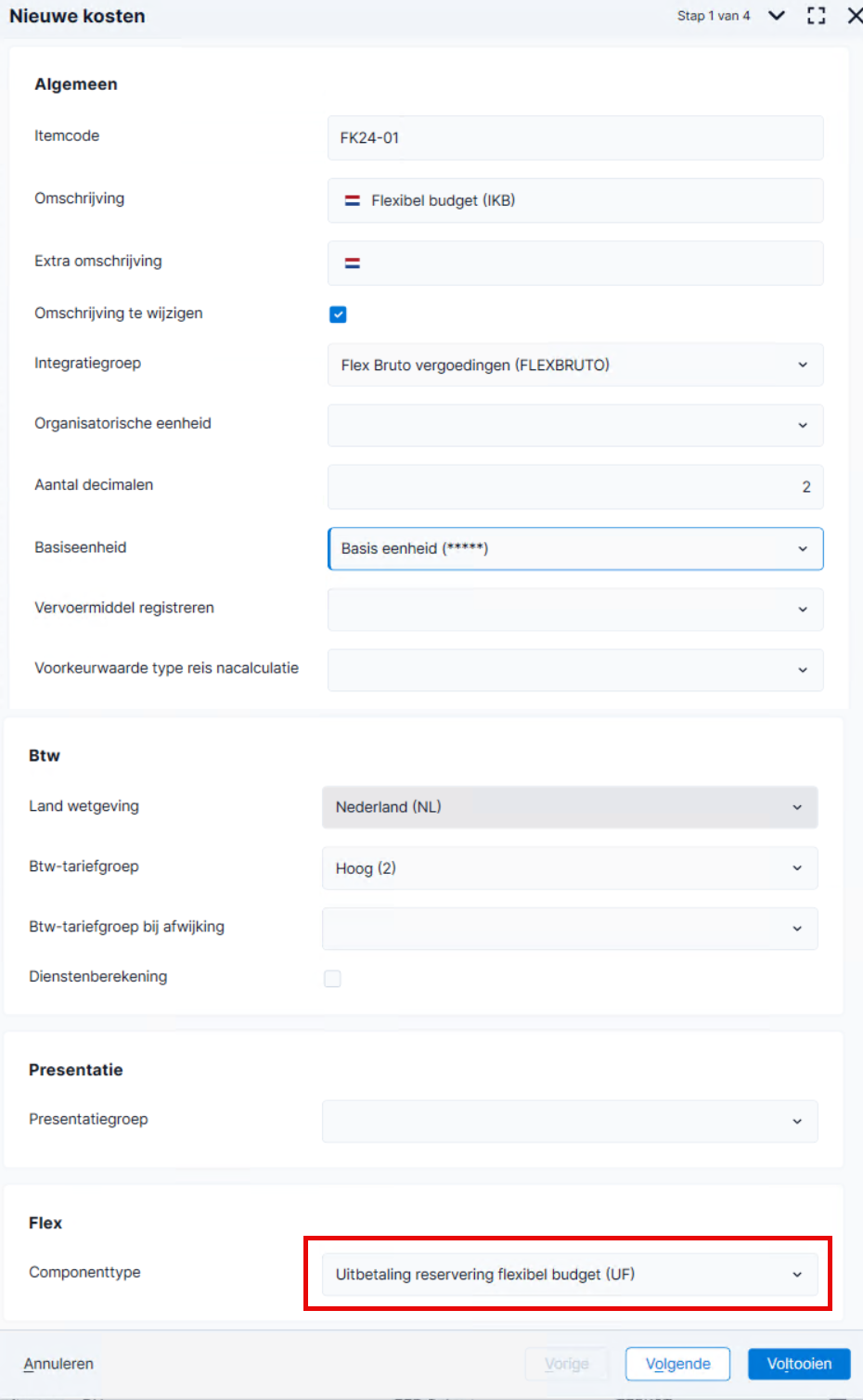Screen dimensions: 863x1400
Task: Enable the Dienstenberekening checkbox
Action: [332, 979]
